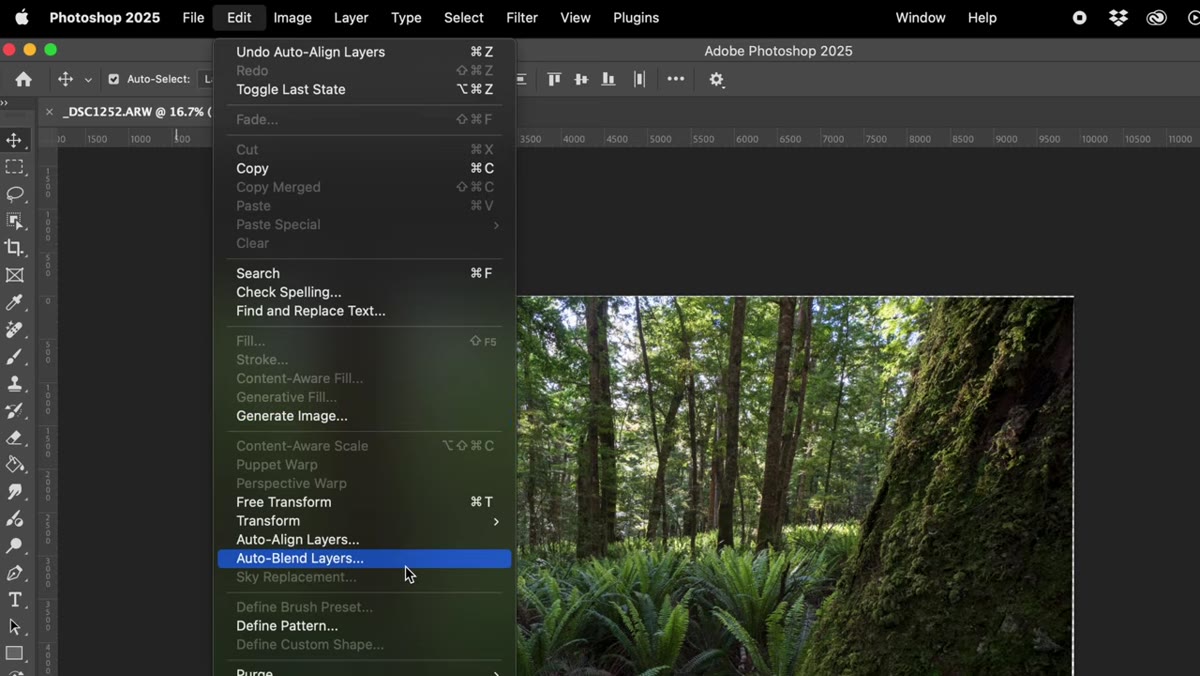Image resolution: width=1200 pixels, height=676 pixels.
Task: Choose Search in the Edit menu
Action: (x=364, y=273)
